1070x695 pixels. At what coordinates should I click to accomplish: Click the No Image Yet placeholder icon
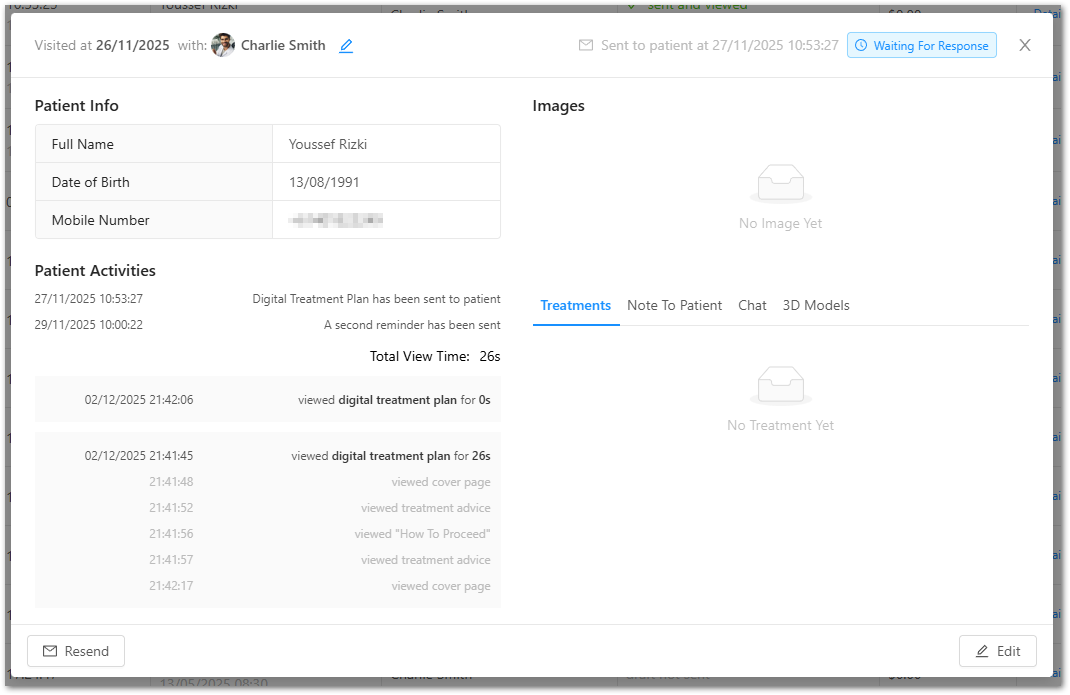click(x=780, y=184)
